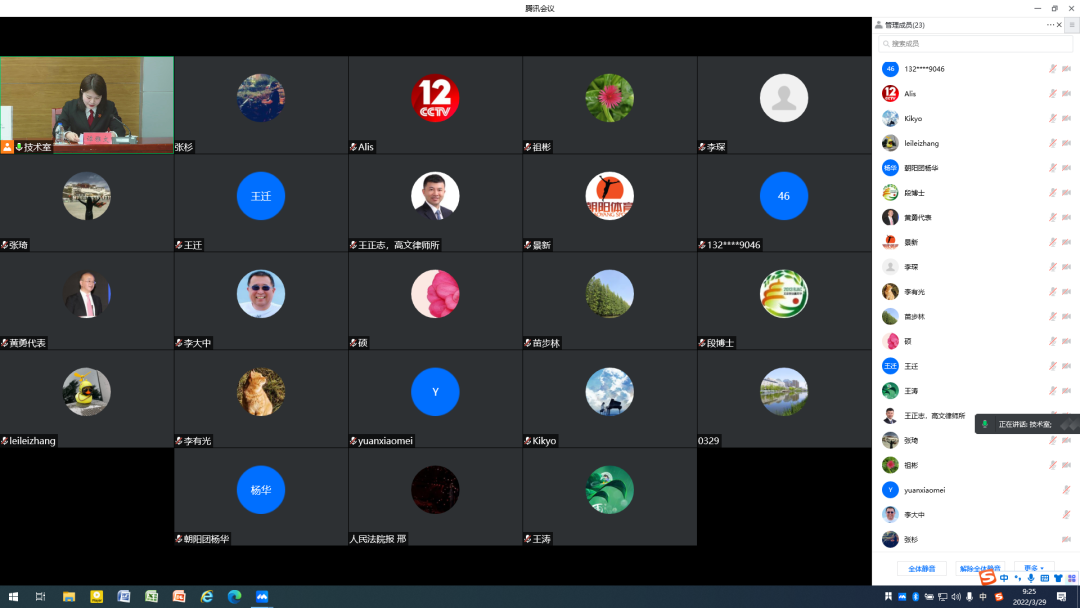
Task: Select member name 132****9046 in list
Action: tap(924, 69)
